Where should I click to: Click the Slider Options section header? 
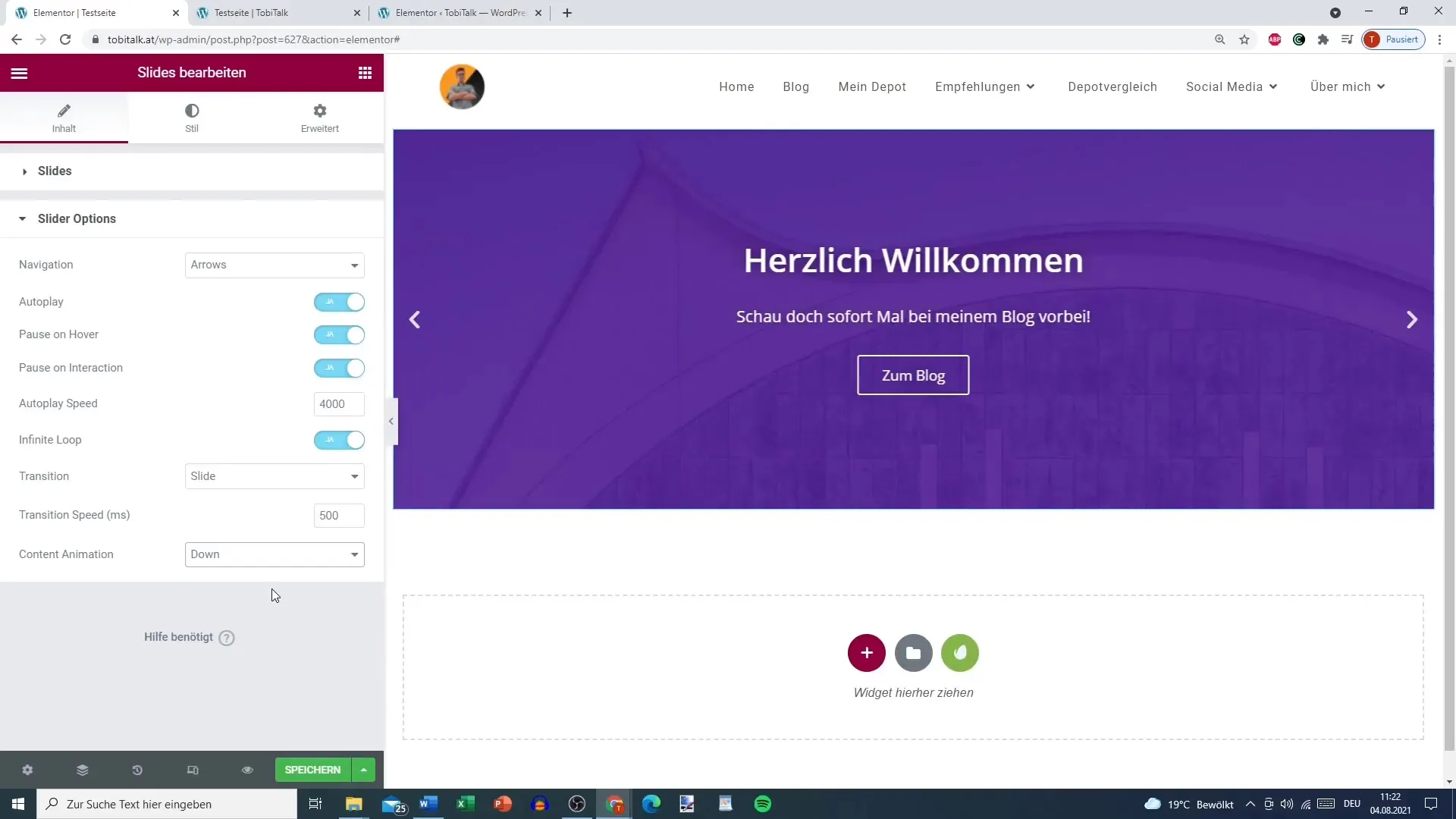[77, 218]
